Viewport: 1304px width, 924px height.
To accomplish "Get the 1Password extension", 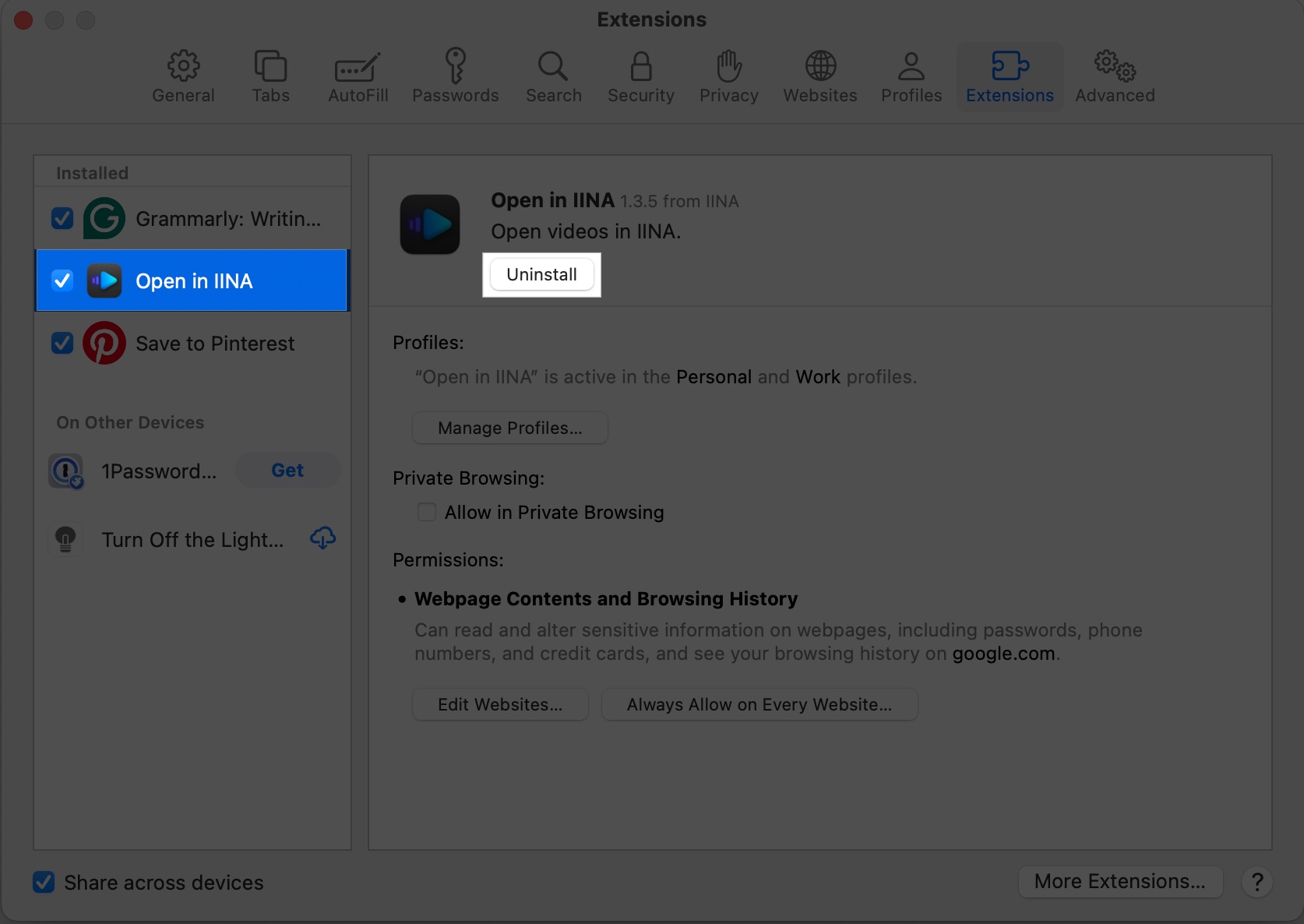I will click(x=287, y=470).
